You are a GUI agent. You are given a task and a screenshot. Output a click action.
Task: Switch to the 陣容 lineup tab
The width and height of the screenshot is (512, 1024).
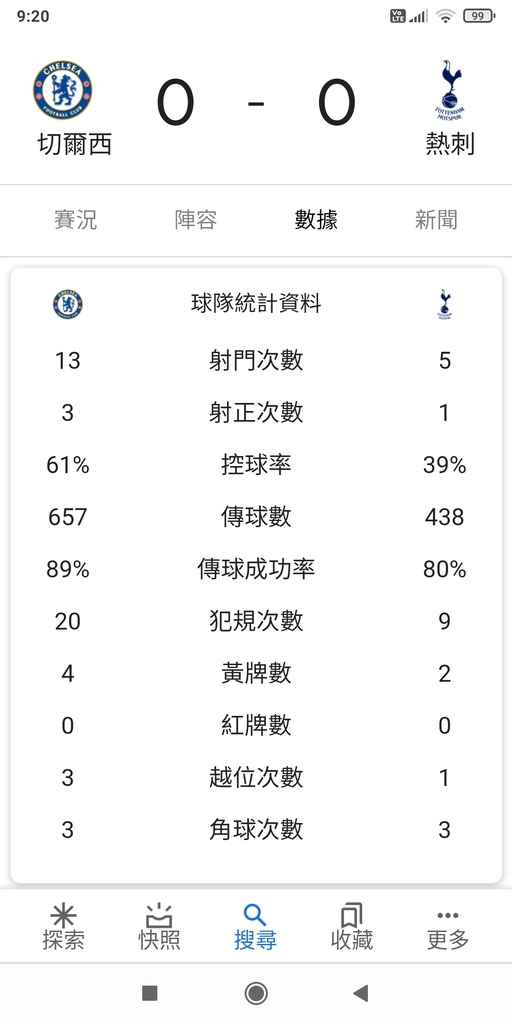[x=196, y=220]
